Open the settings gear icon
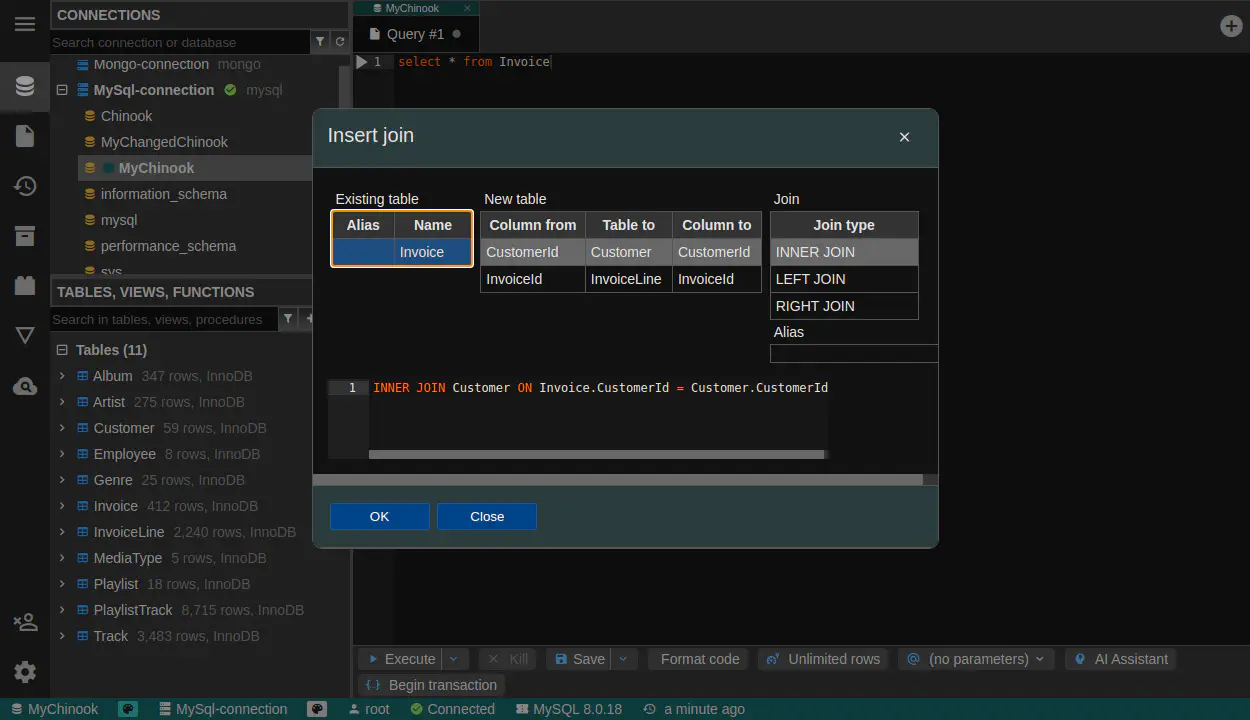This screenshot has height=720, width=1250. 25,672
